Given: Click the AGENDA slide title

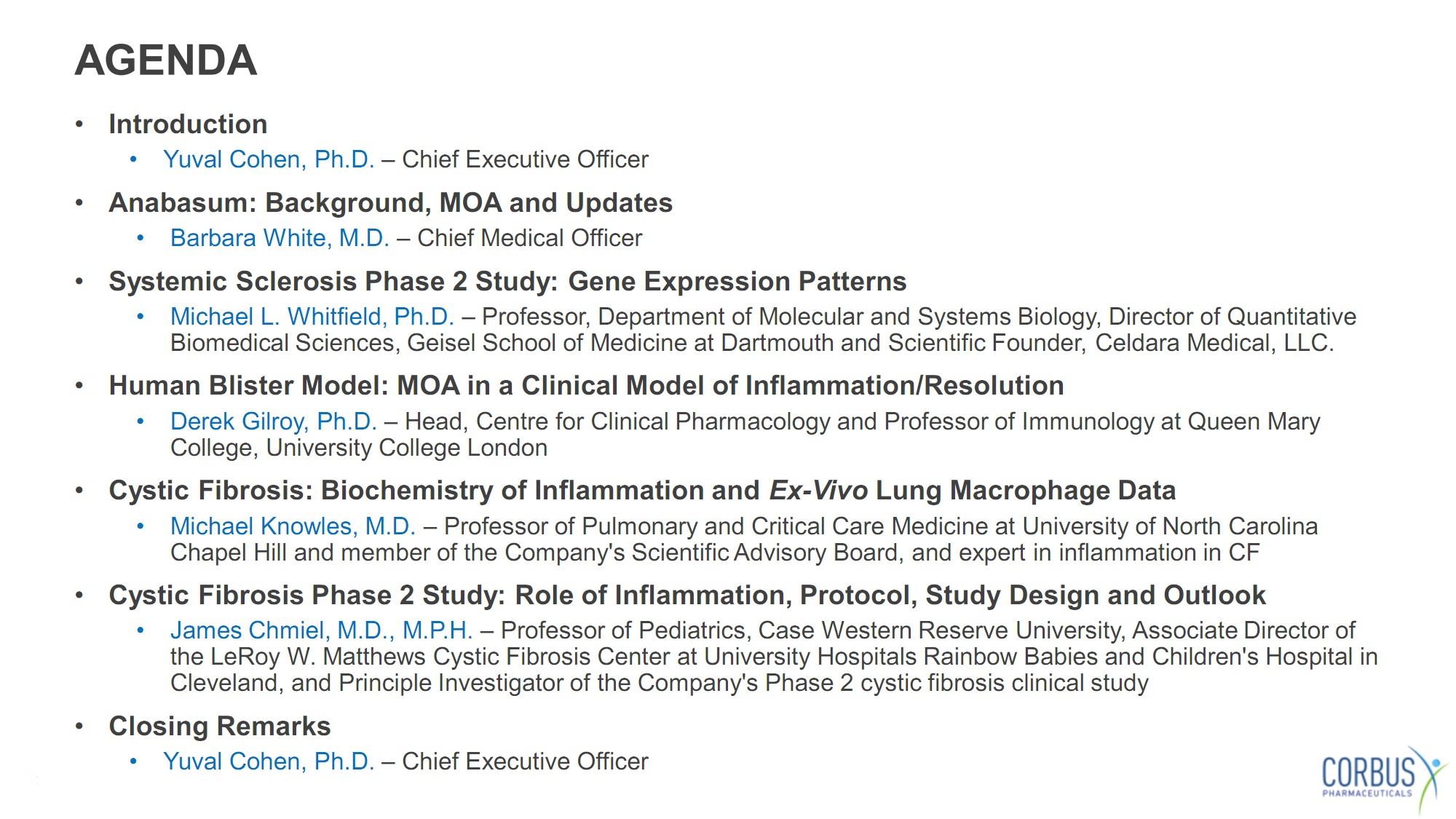Looking at the screenshot, I should click(x=166, y=60).
